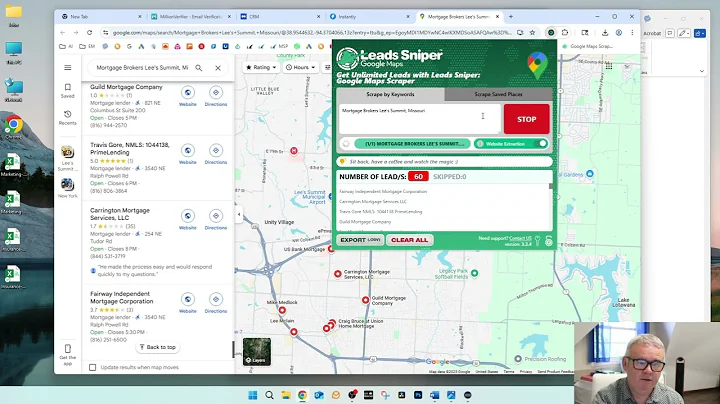Click the Get the app sidebar icon

pos(68,354)
